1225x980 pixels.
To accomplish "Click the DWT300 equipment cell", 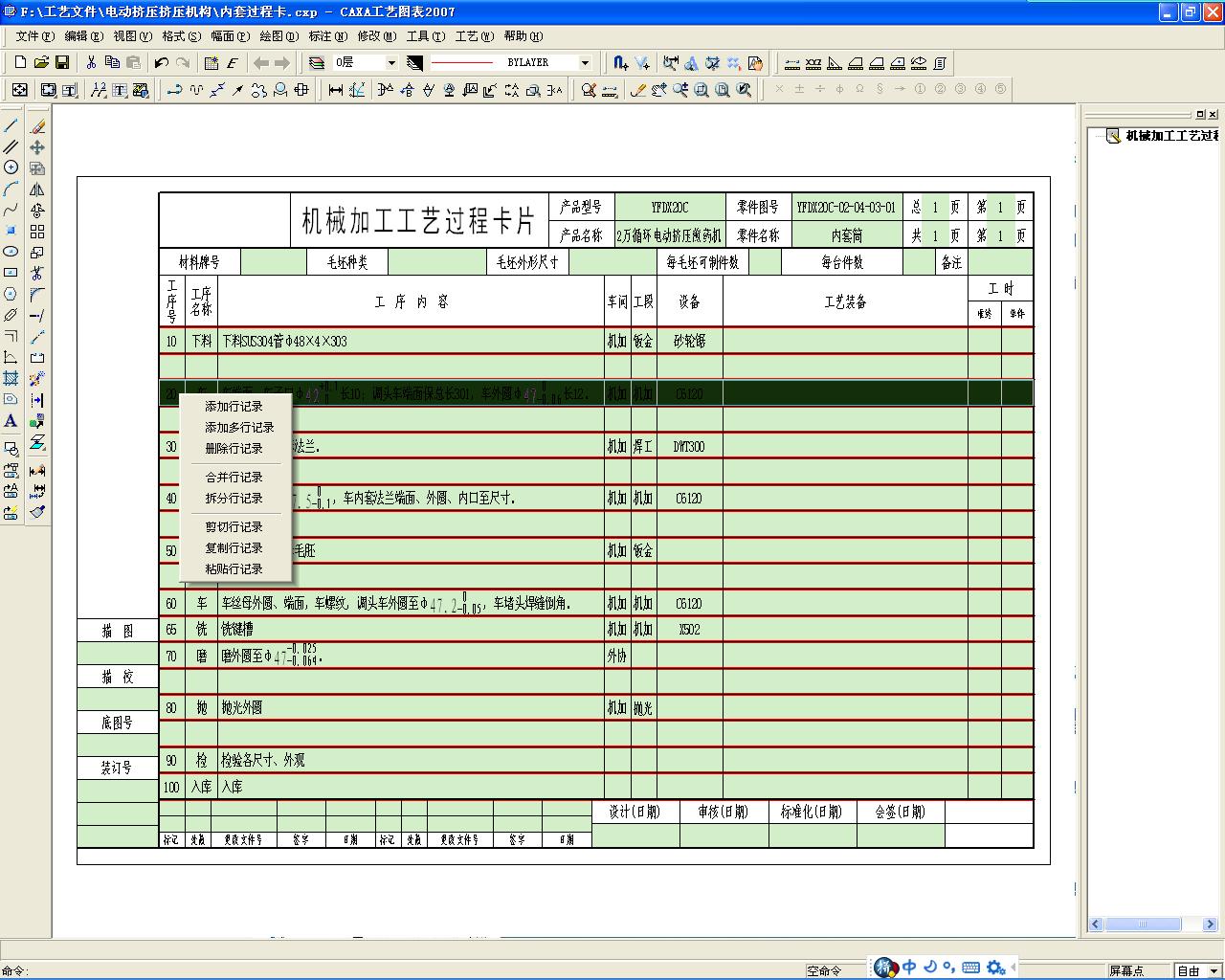I will tap(689, 447).
